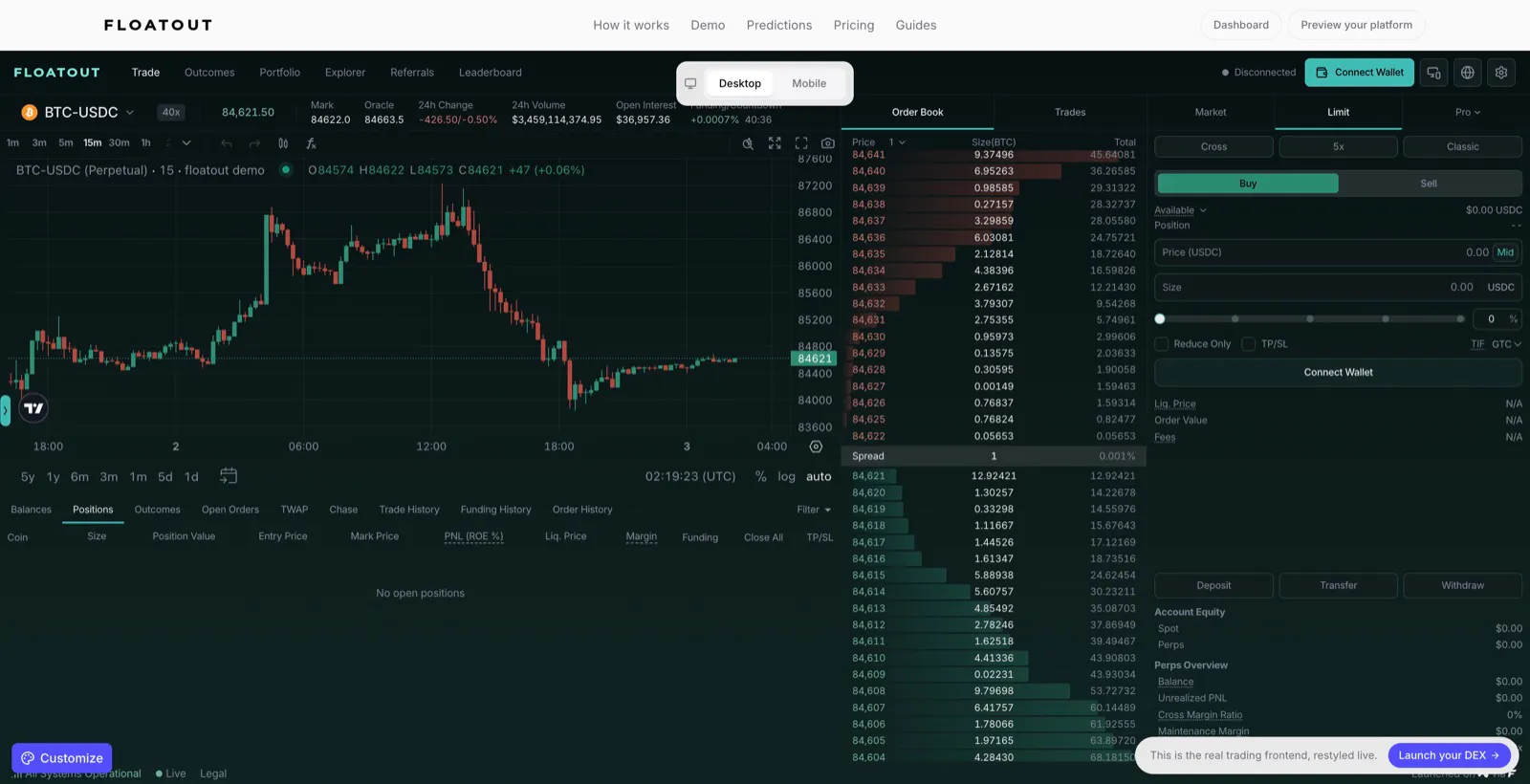Switch the order side to Sell
Viewport: 1530px width, 784px height.
coord(1429,184)
